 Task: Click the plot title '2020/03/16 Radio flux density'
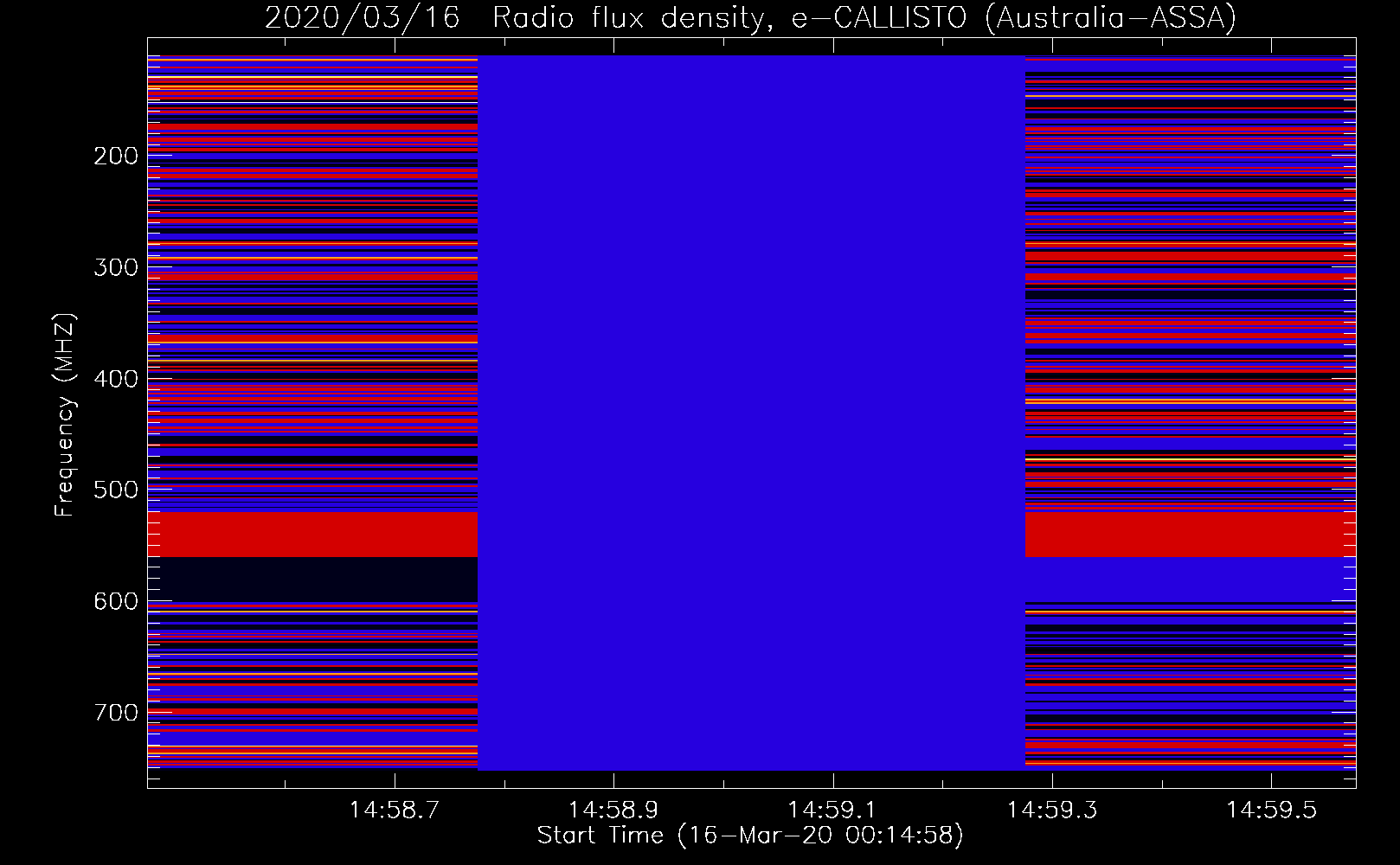click(x=750, y=17)
